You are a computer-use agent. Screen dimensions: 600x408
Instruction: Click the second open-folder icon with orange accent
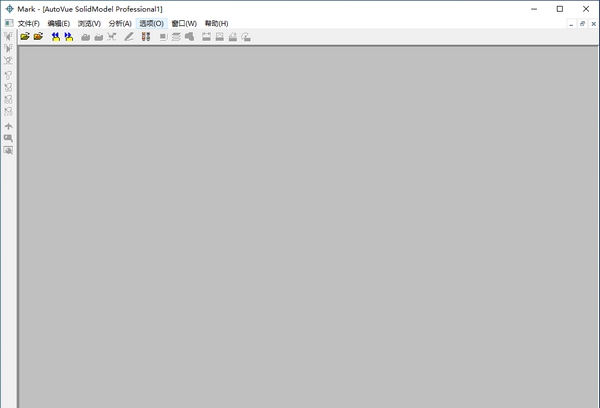(38, 37)
